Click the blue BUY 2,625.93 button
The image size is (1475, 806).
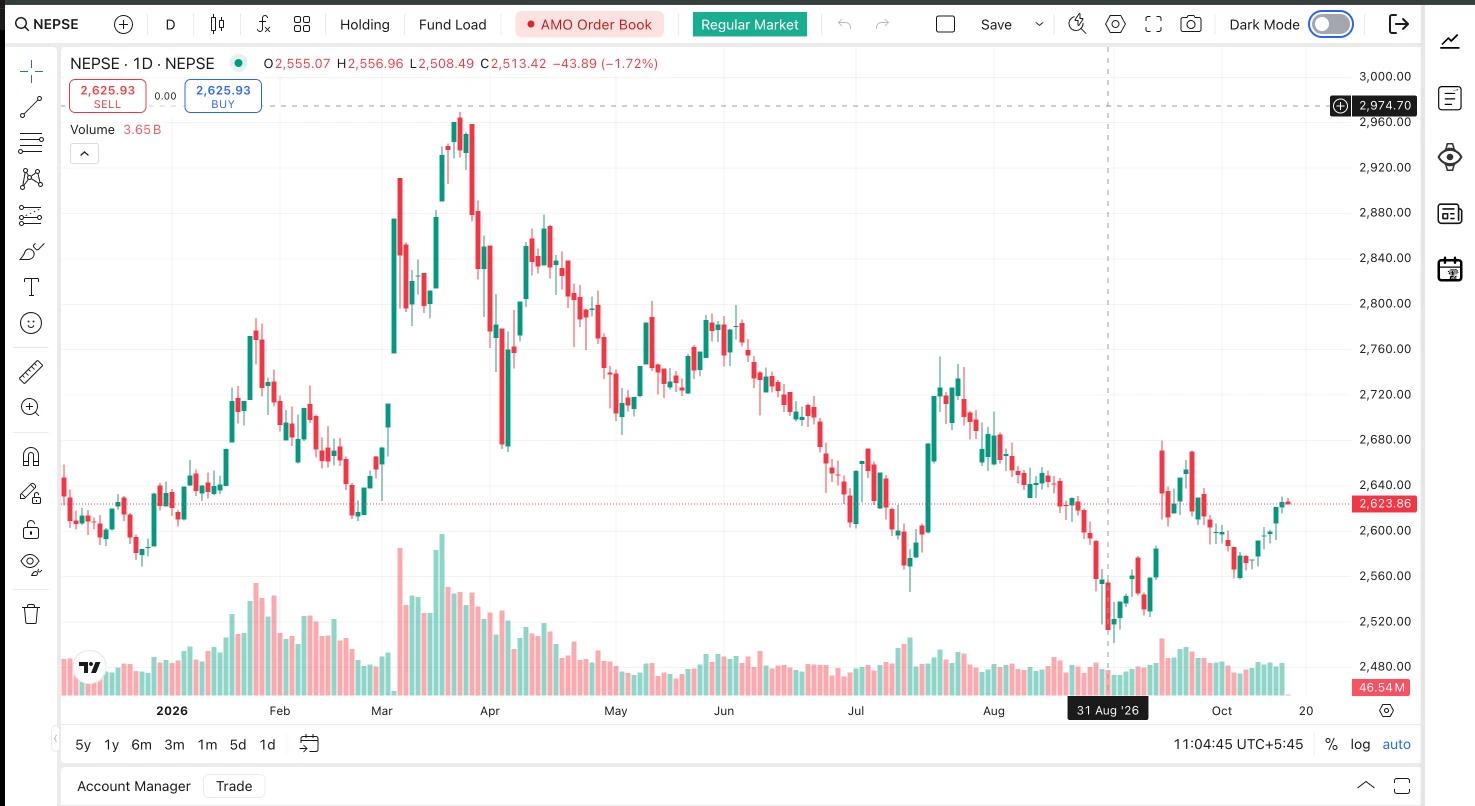tap(223, 96)
